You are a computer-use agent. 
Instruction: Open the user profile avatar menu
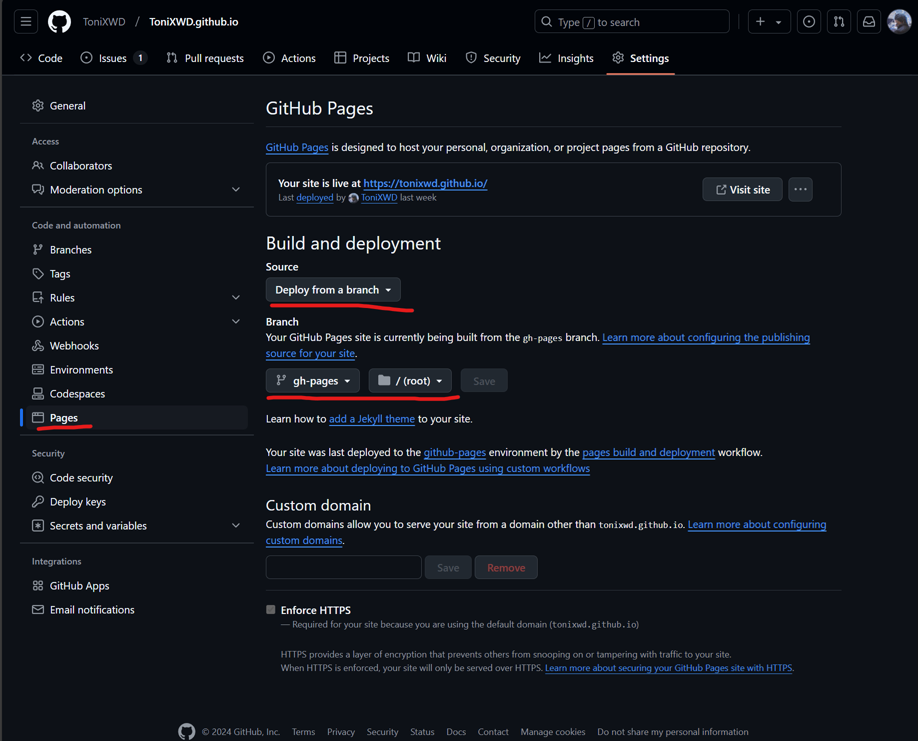coord(899,22)
